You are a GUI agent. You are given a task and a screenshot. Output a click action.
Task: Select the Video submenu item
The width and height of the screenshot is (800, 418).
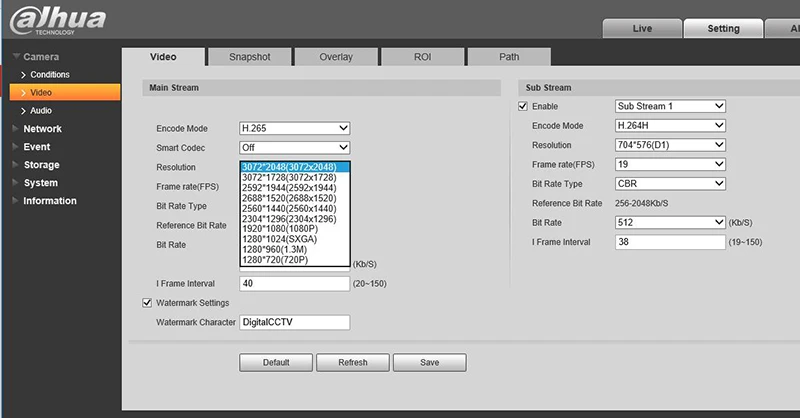65,92
